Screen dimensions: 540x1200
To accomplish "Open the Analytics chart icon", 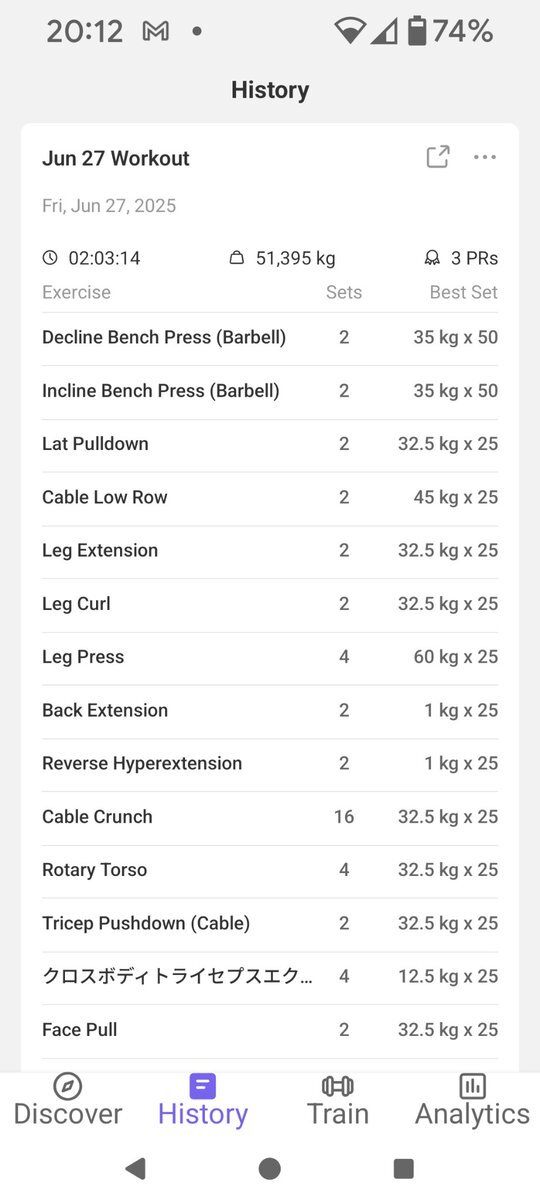I will [472, 1086].
